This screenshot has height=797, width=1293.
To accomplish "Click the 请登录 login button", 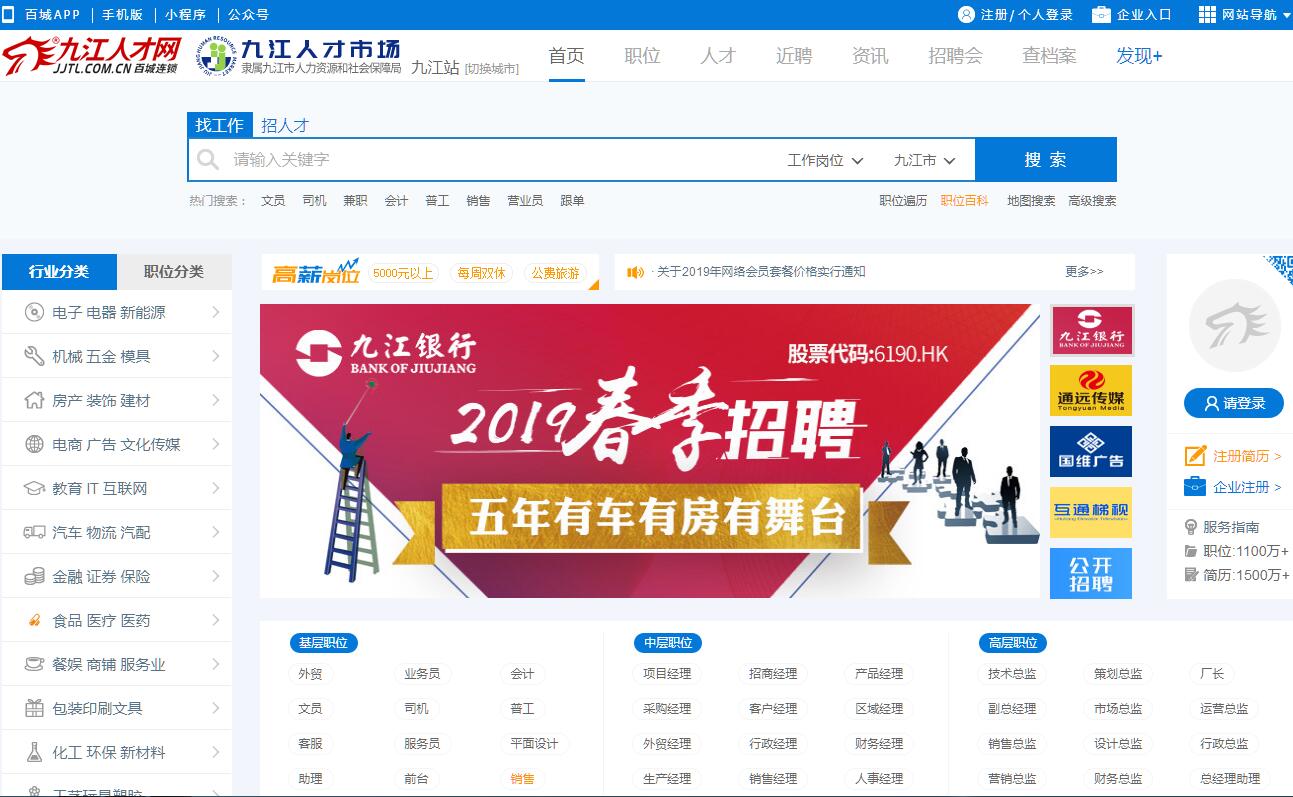I will (1234, 403).
